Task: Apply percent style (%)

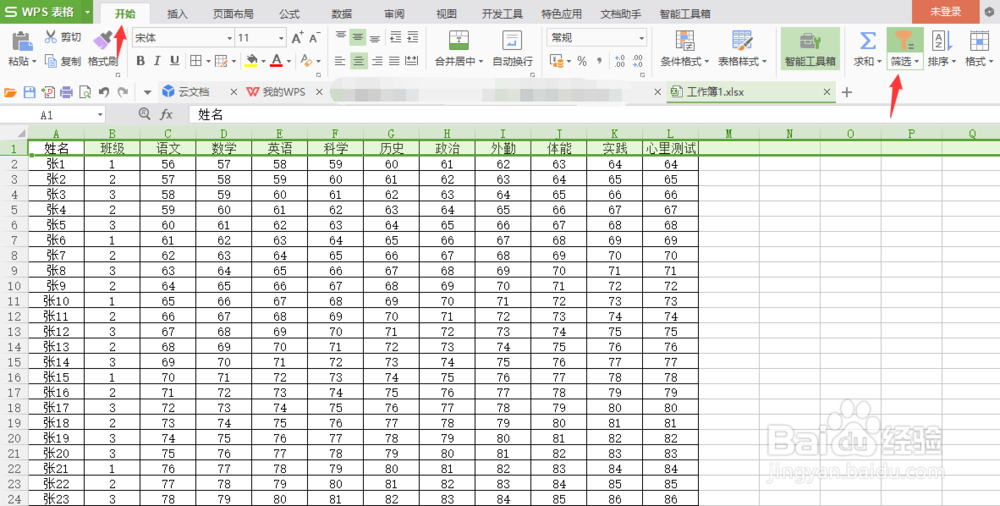Action: pos(582,61)
